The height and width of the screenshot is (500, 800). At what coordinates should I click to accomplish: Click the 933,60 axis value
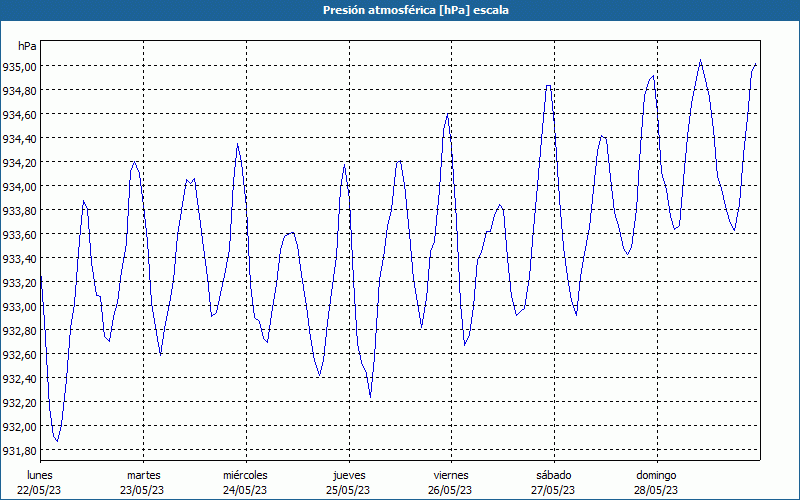click(x=19, y=234)
